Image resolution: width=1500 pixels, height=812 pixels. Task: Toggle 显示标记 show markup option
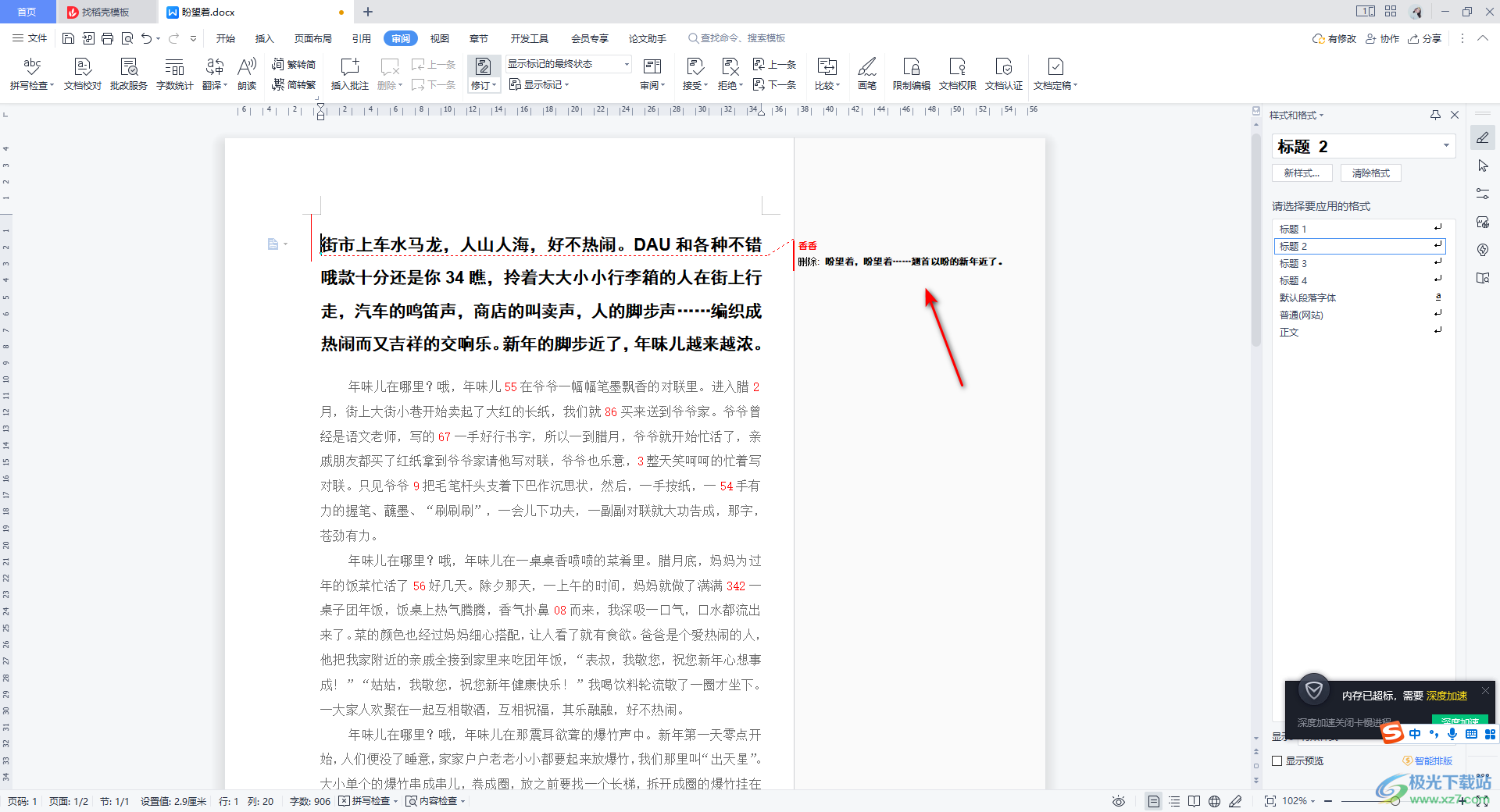[x=539, y=84]
